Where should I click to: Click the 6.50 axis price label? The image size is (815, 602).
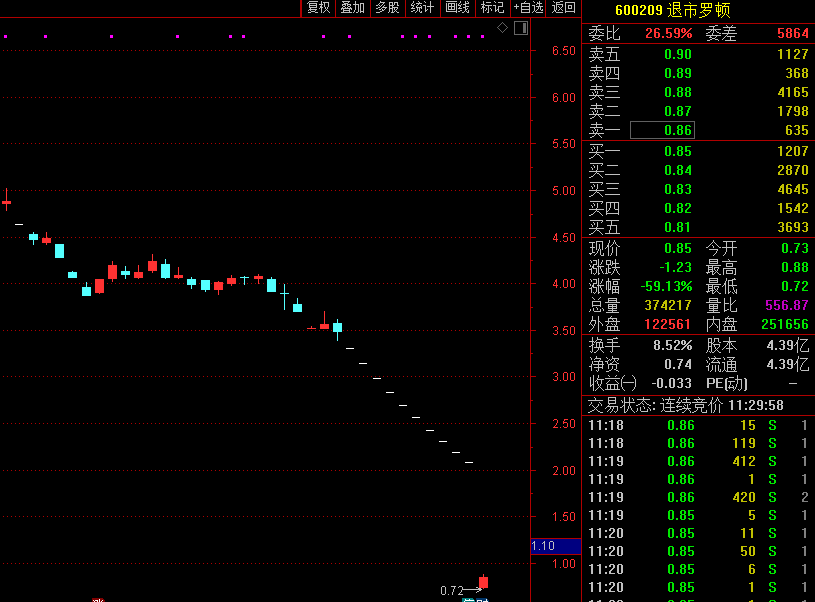click(x=564, y=51)
